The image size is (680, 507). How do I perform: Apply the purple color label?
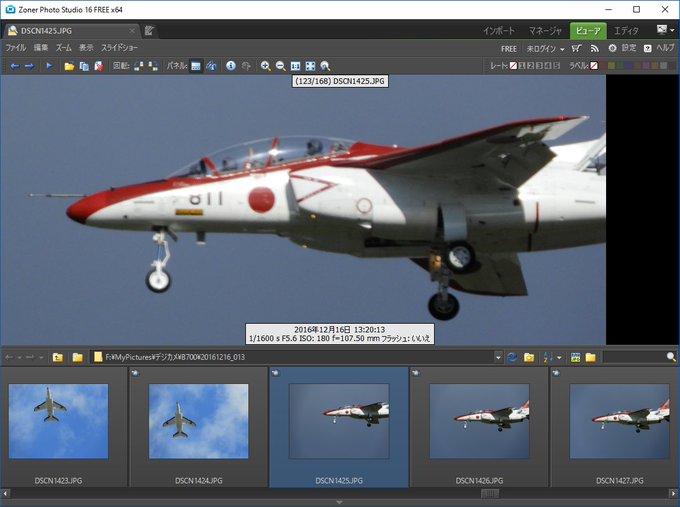646,65
